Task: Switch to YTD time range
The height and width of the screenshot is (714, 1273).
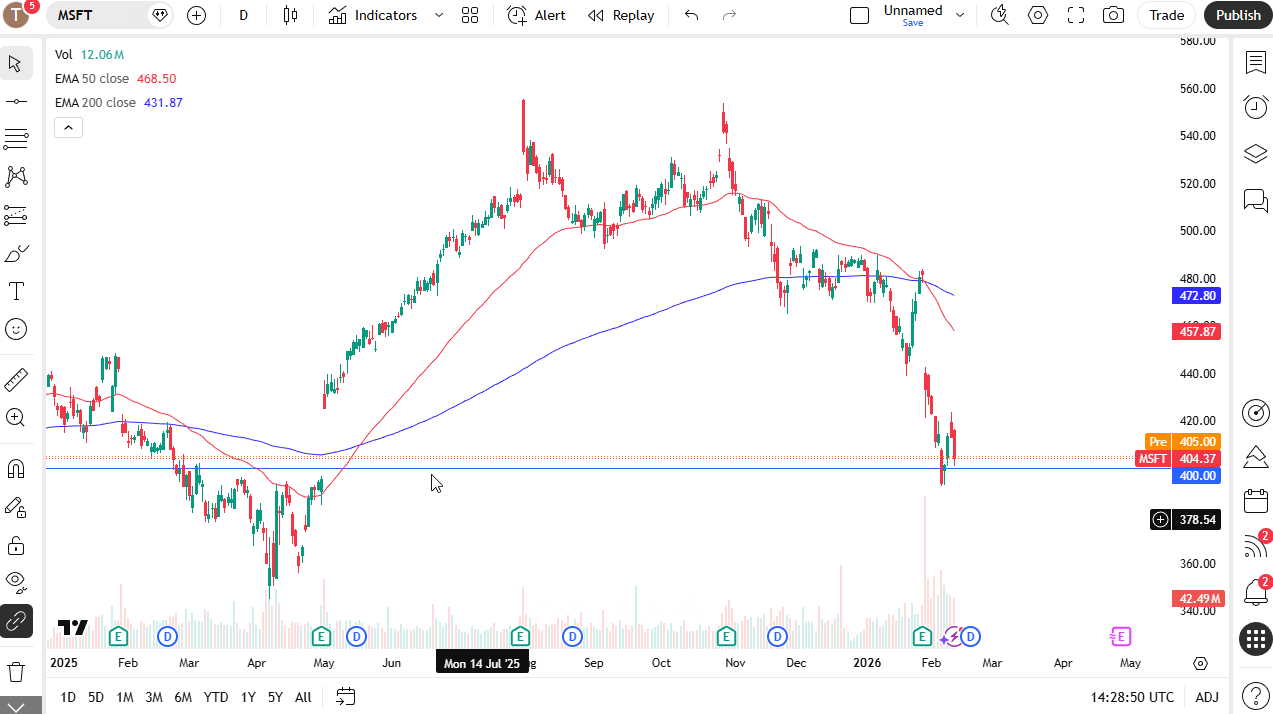Action: [x=216, y=697]
